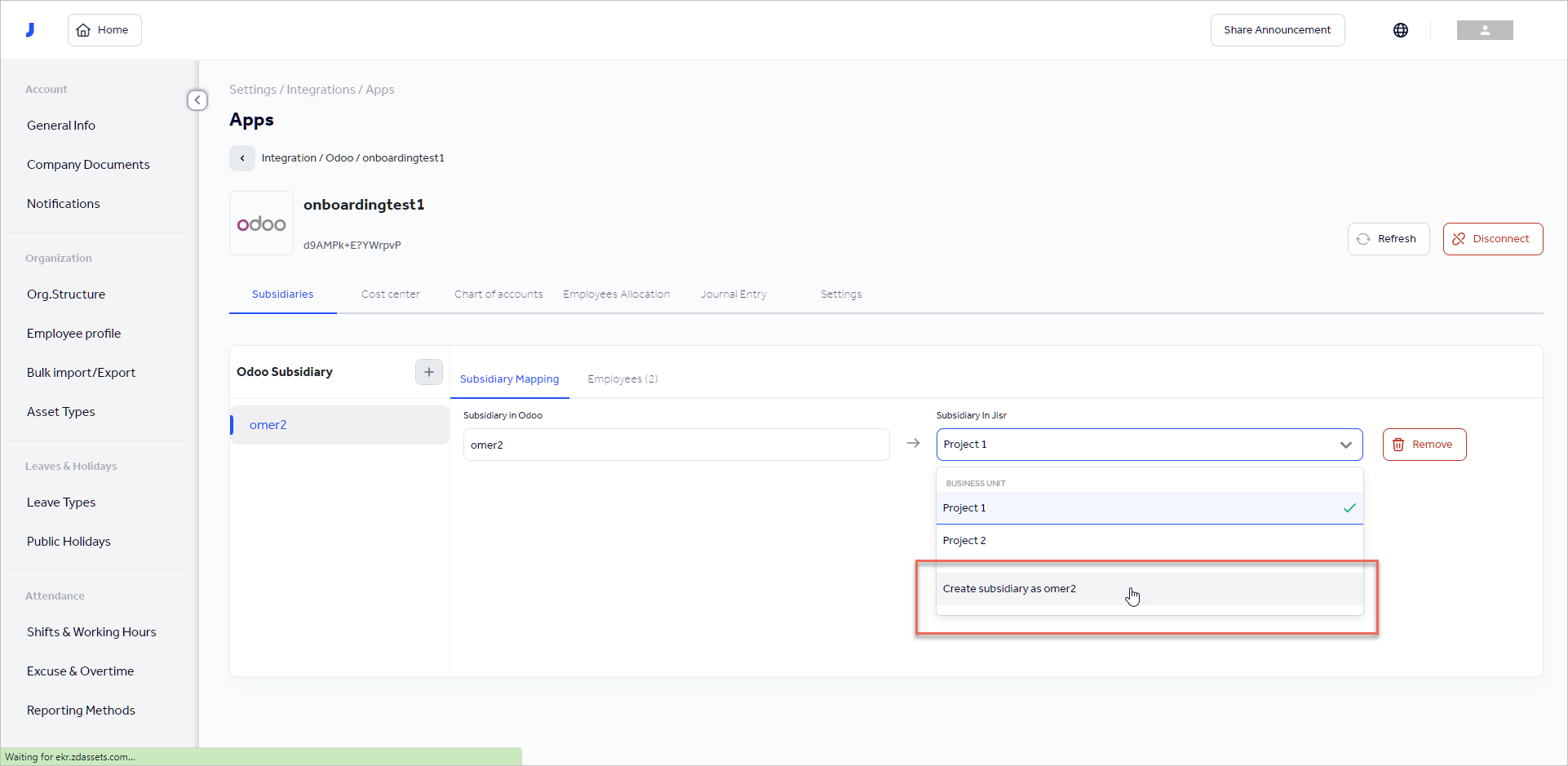Image resolution: width=1568 pixels, height=766 pixels.
Task: Click the Home icon in the top bar
Action: coord(83,29)
